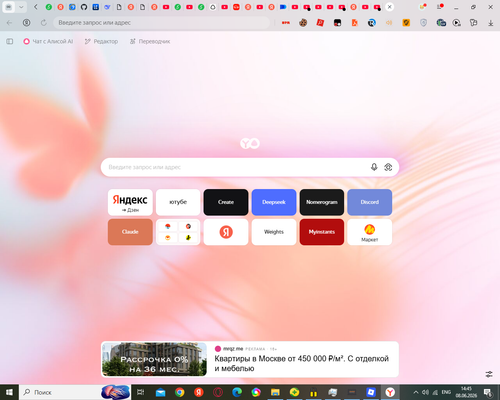Viewport: 500px width, 400px height.
Task: Open Task View in the taskbar
Action: pos(141,392)
